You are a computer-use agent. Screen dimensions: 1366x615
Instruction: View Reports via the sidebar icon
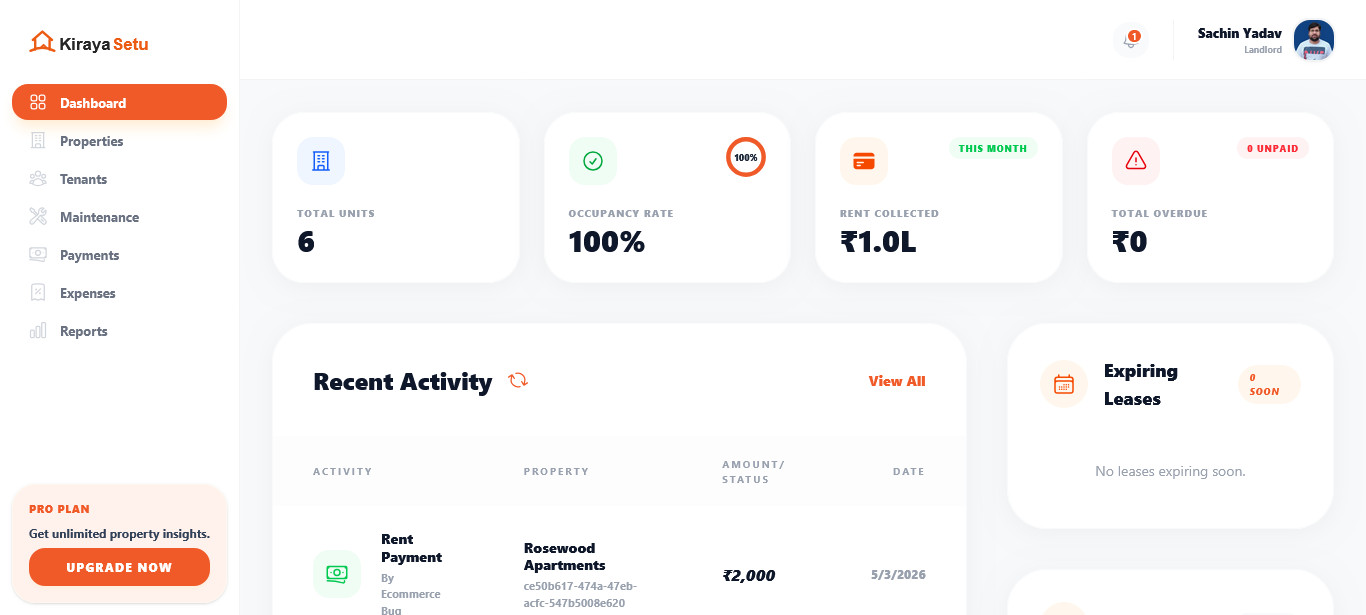tap(38, 331)
